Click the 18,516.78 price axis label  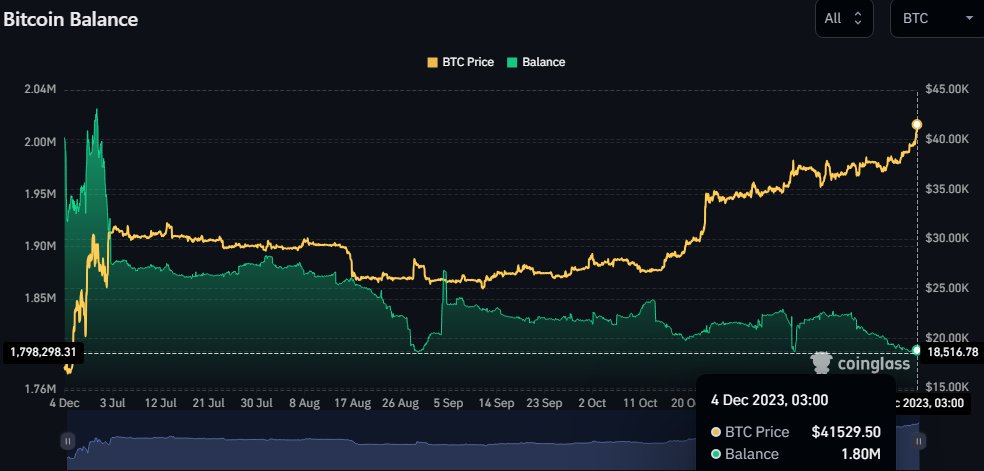(x=953, y=352)
